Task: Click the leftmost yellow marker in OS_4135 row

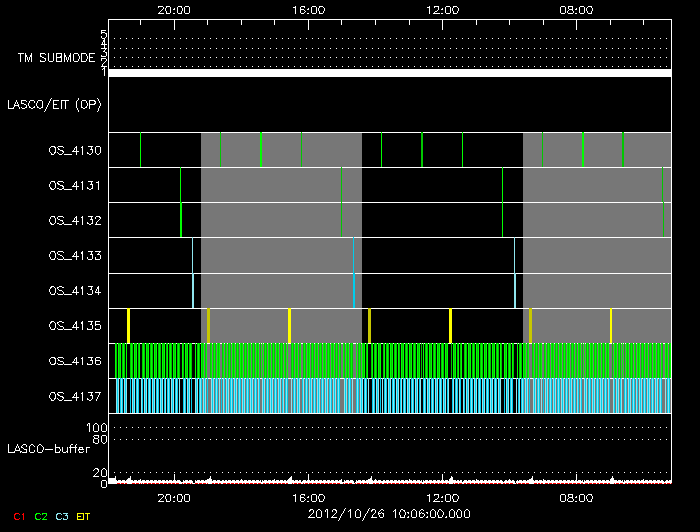Action: pyautogui.click(x=128, y=326)
